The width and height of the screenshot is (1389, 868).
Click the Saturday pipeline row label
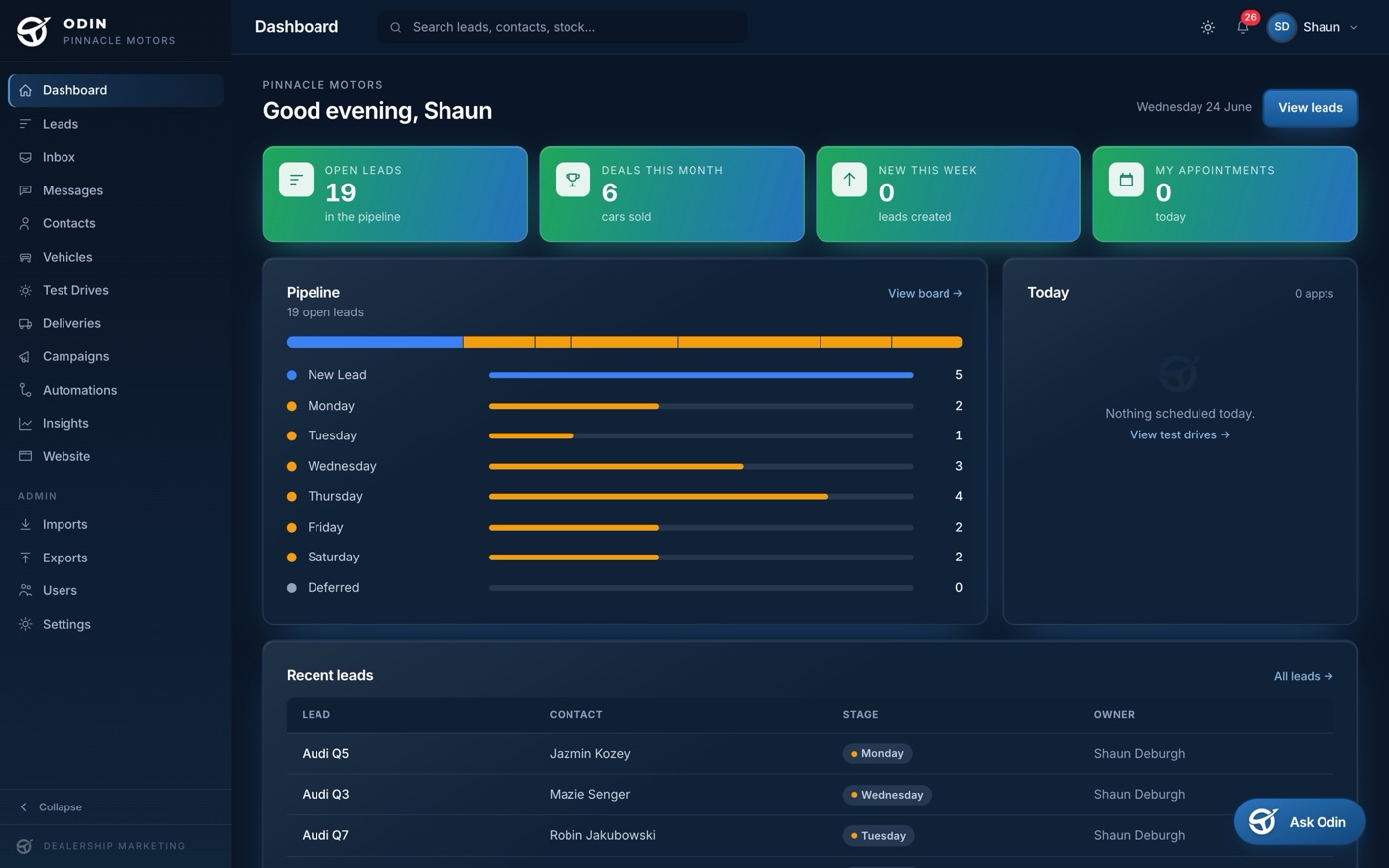tap(333, 557)
